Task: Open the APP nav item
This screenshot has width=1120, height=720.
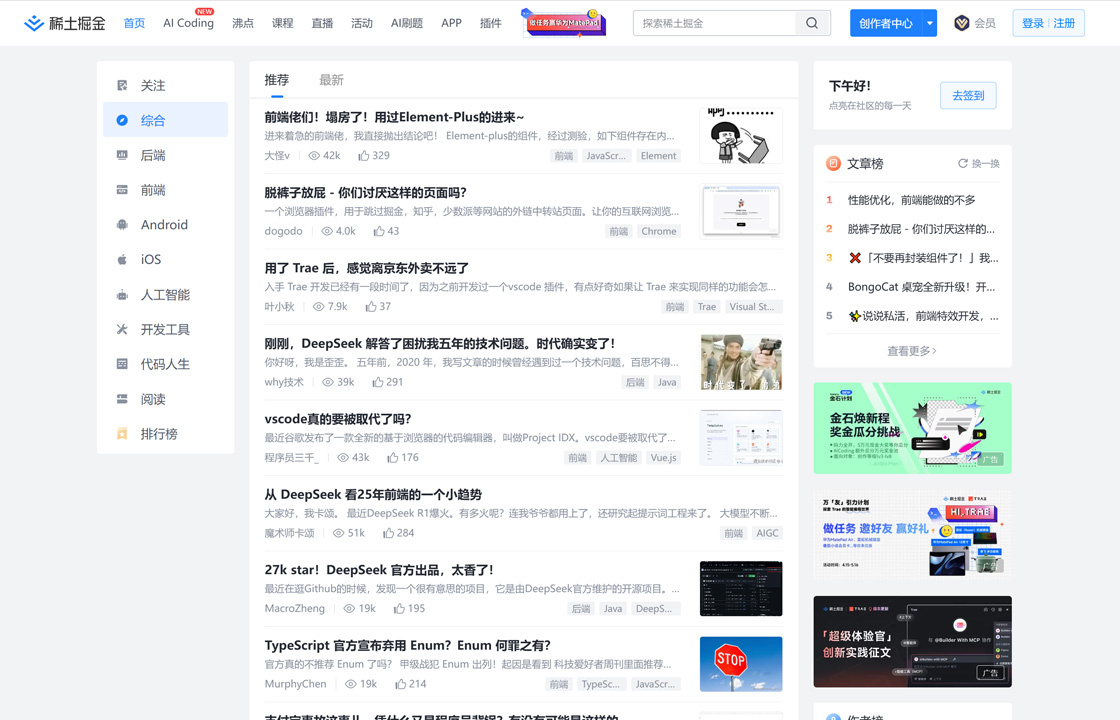Action: tap(451, 23)
